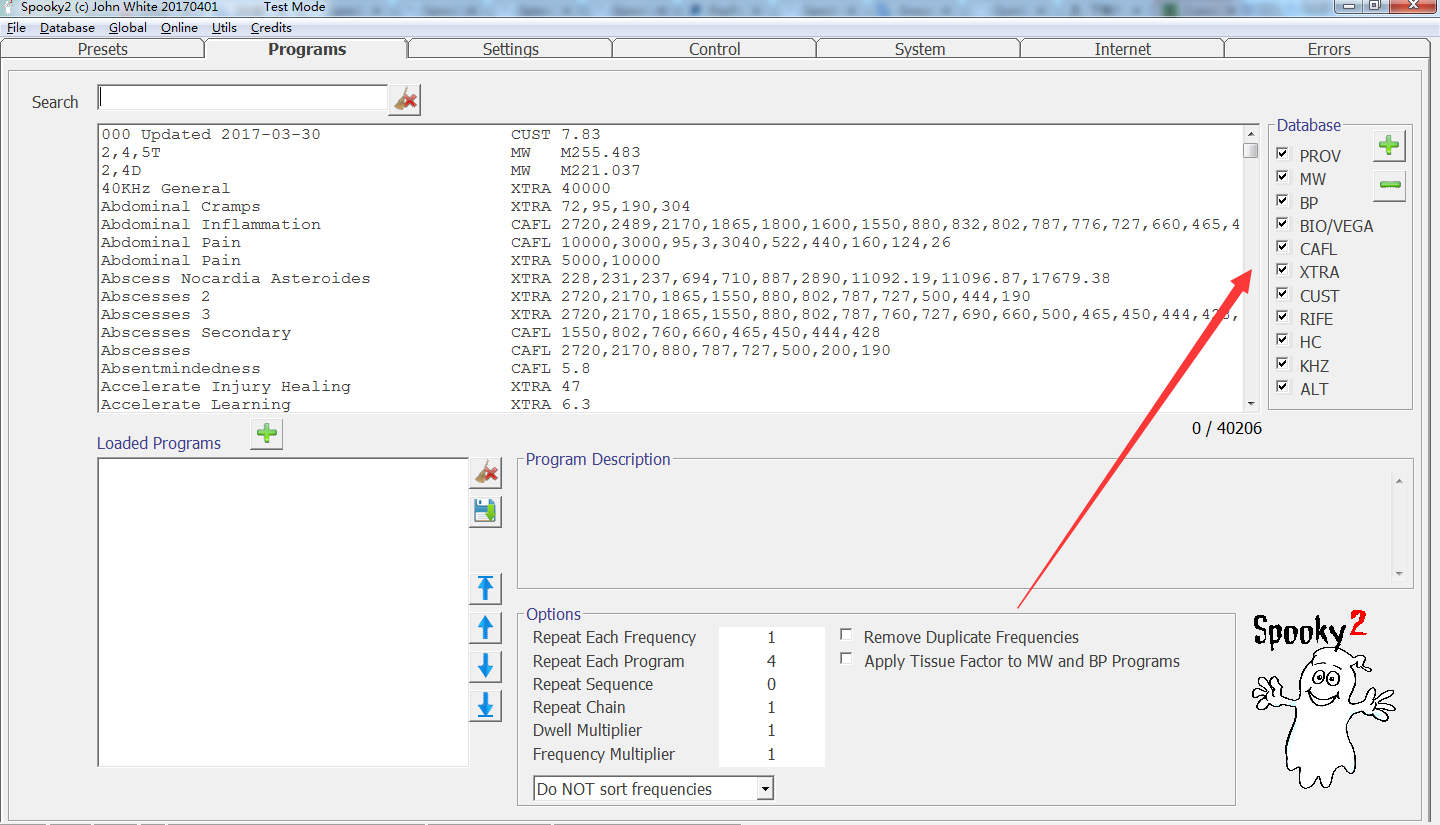Viewport: 1440px width, 825px height.
Task: Open the Global menu
Action: pyautogui.click(x=128, y=27)
